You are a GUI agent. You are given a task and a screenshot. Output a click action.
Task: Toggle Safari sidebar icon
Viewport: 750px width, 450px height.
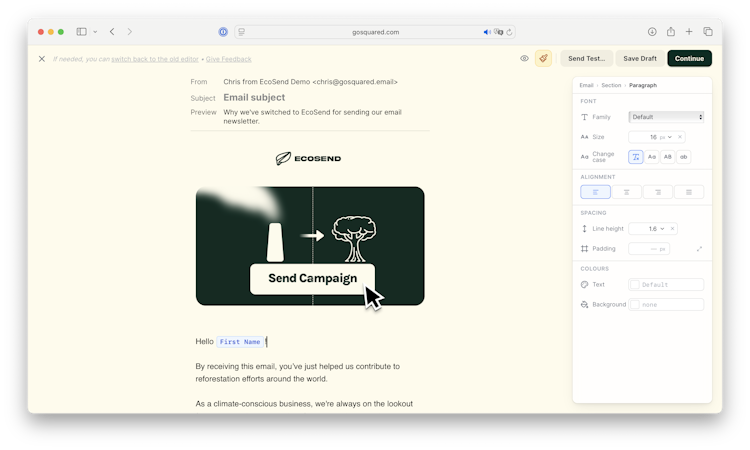click(81, 32)
